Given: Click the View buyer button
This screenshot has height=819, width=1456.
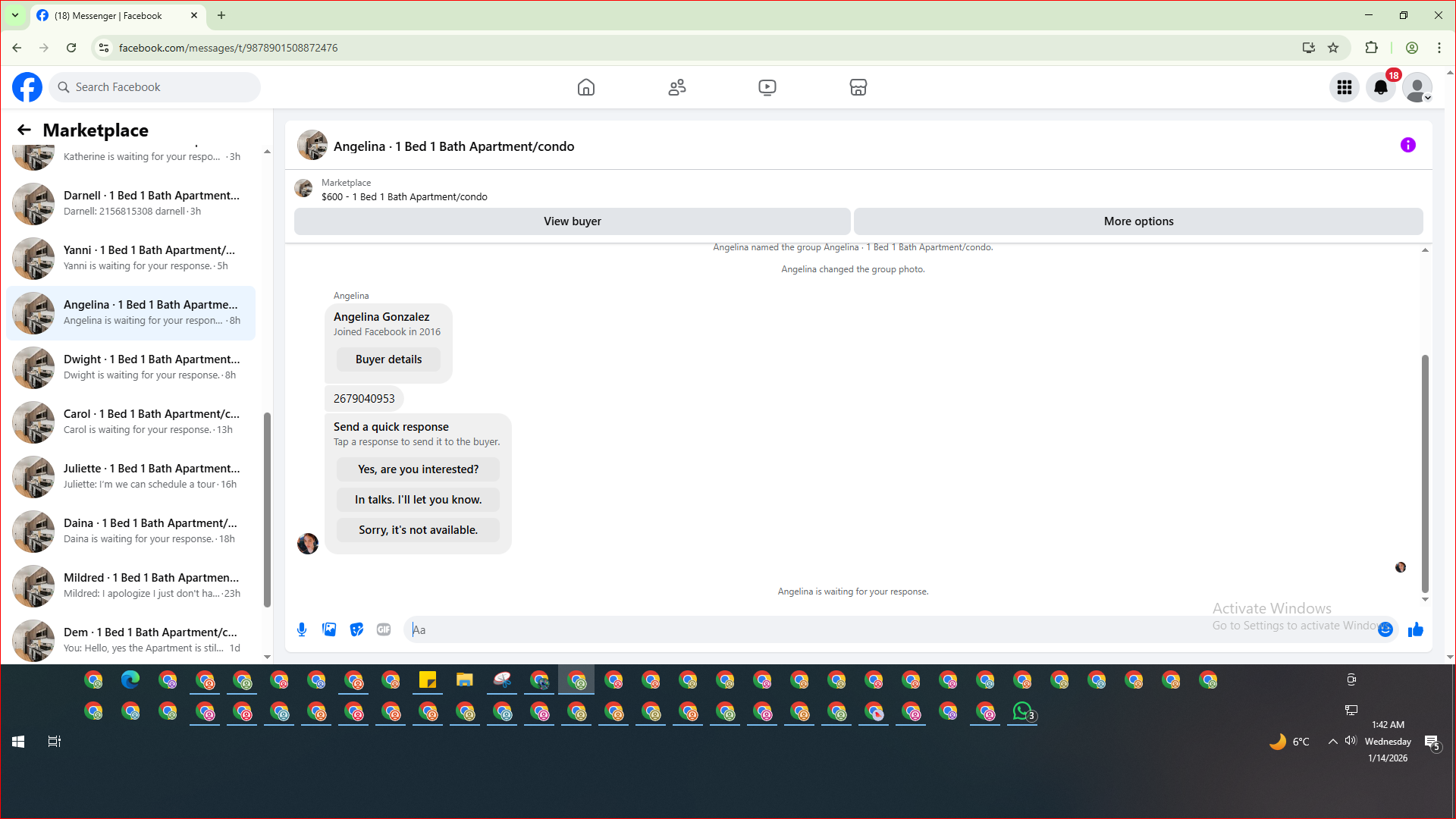Looking at the screenshot, I should point(572,221).
